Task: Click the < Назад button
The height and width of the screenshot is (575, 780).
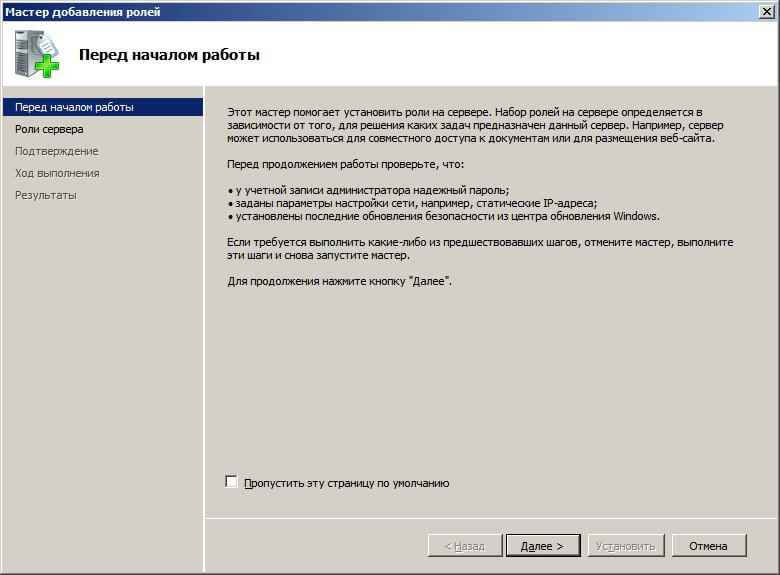Action: coord(465,546)
